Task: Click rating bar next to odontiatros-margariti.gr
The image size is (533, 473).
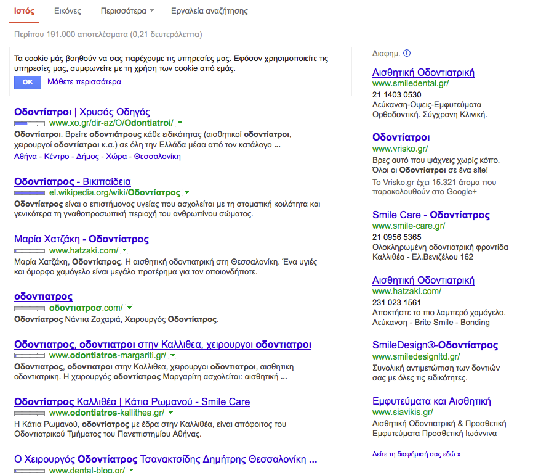Action: (x=29, y=356)
